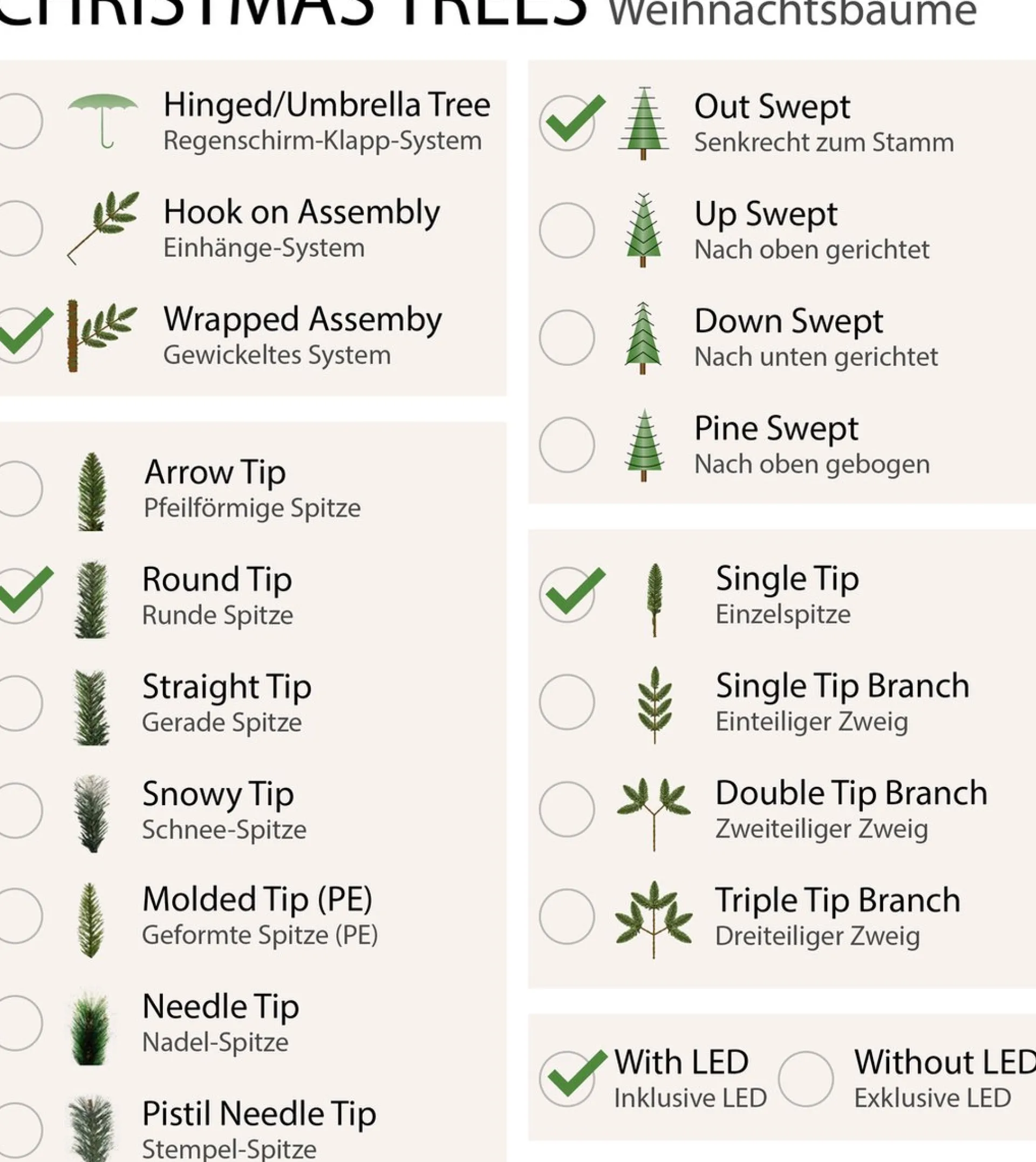Viewport: 1036px width, 1162px height.
Task: Click the Down Swept tree icon
Action: point(643,338)
